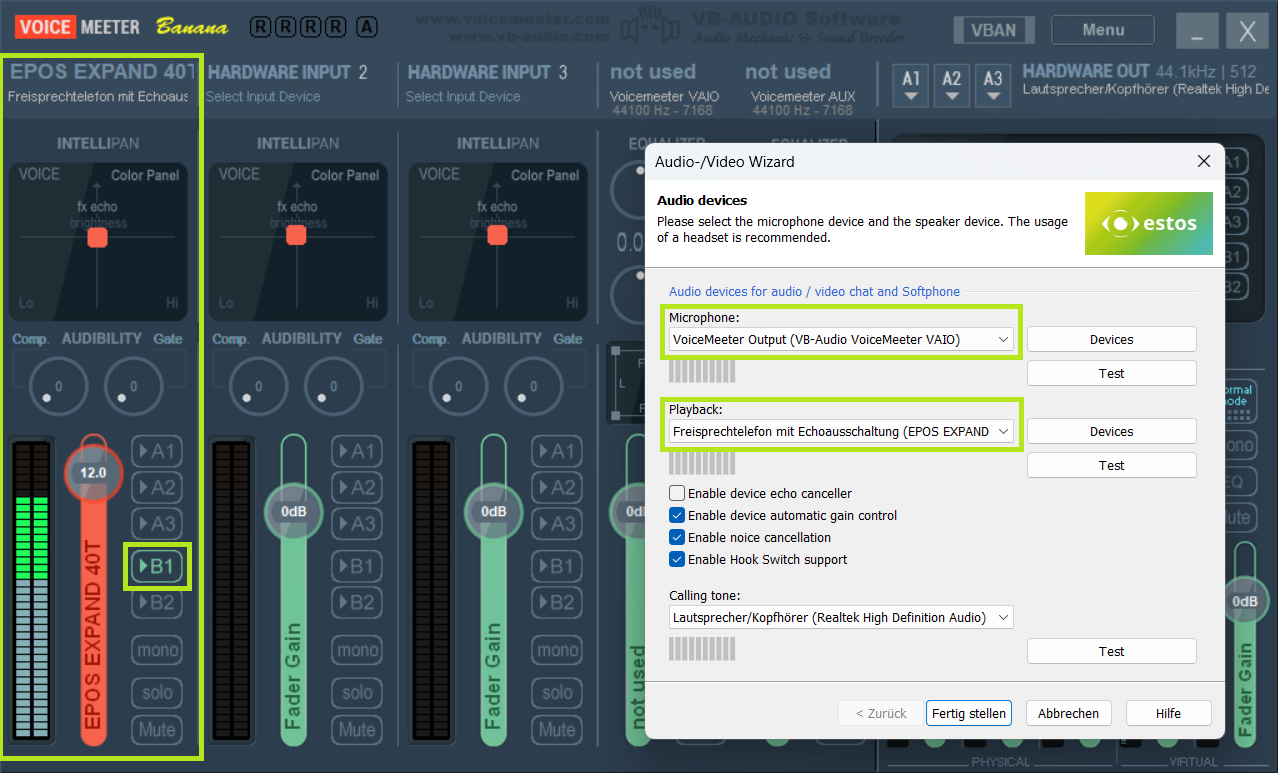Viewport: 1278px width, 773px height.
Task: Toggle B1 routing on EPOS EXPAND strip
Action: 156,566
